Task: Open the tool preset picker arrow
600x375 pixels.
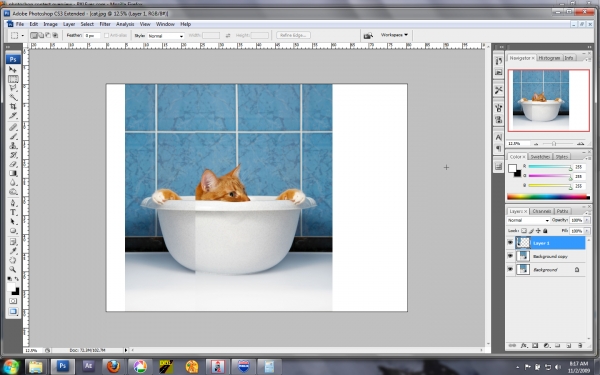Action: point(23,36)
